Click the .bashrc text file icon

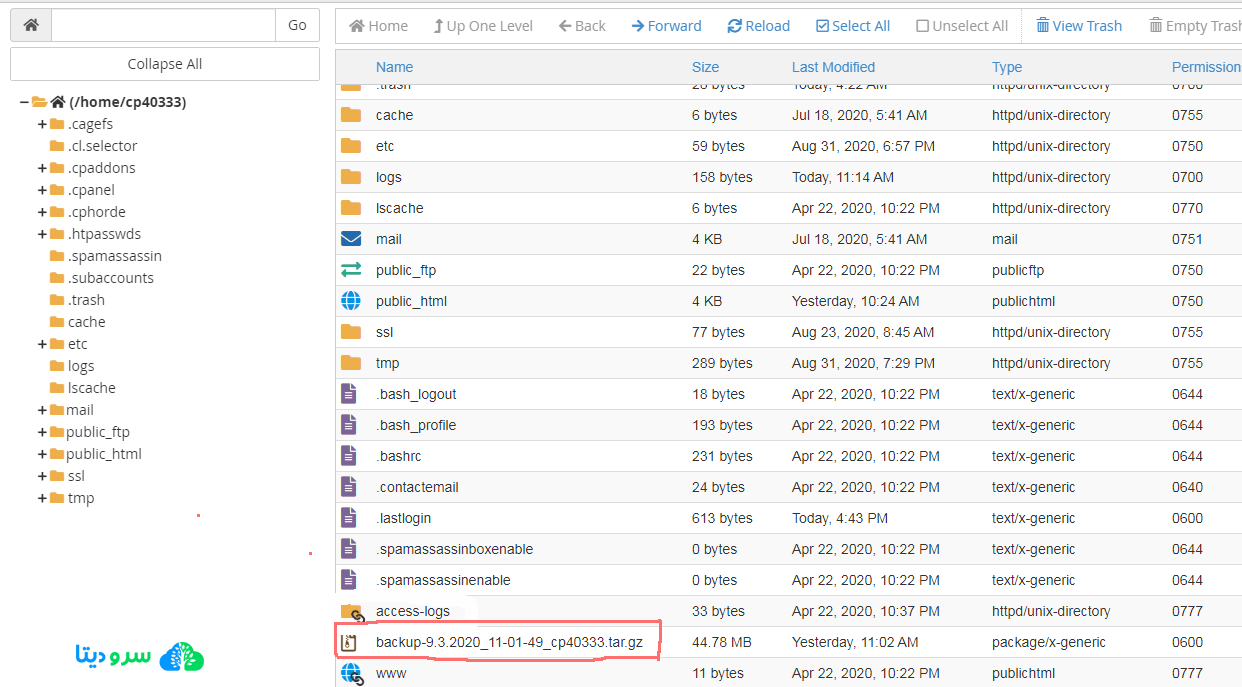click(x=349, y=456)
